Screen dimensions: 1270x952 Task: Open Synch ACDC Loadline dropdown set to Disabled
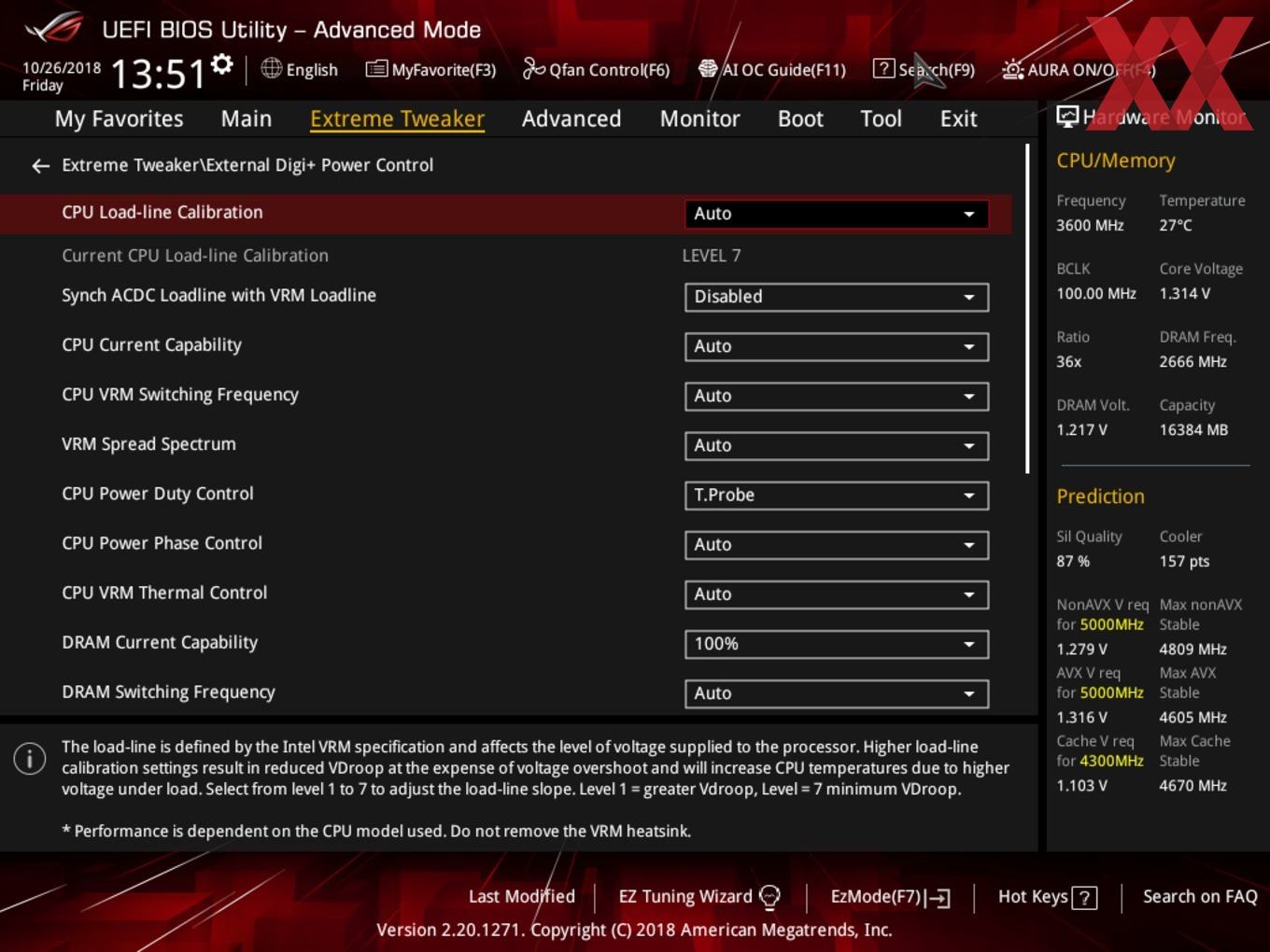click(836, 297)
